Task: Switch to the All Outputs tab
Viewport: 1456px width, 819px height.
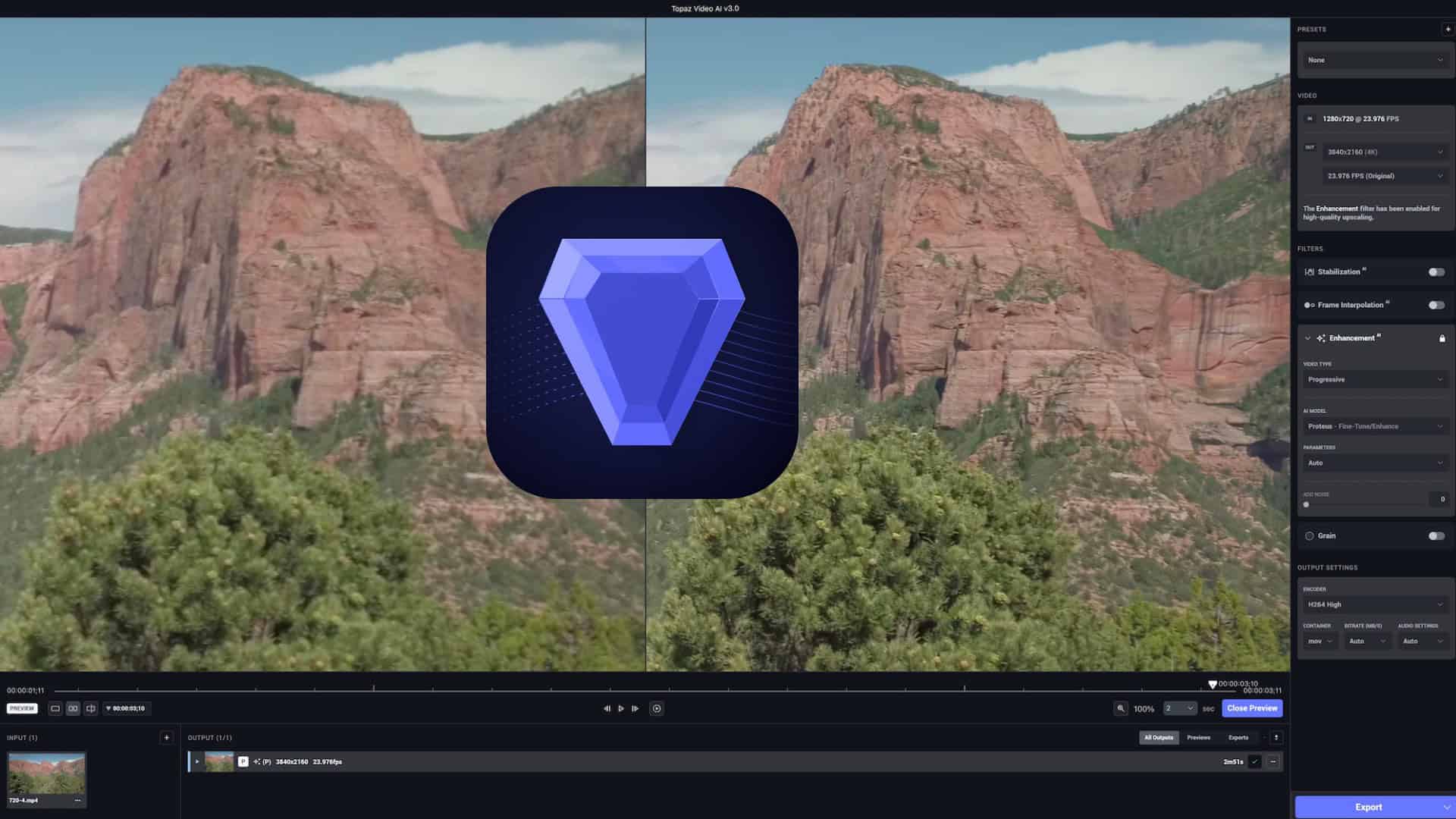Action: point(1159,737)
